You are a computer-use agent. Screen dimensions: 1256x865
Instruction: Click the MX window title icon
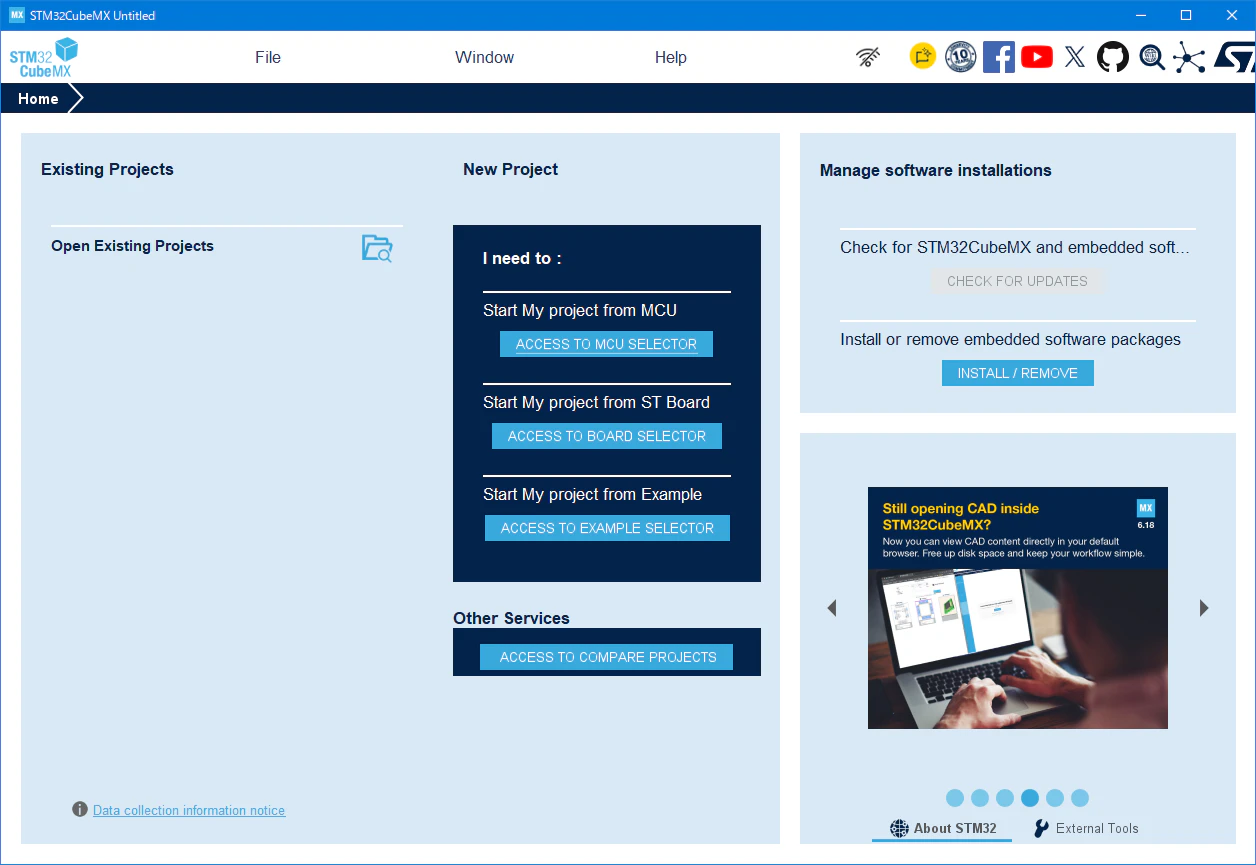(17, 15)
